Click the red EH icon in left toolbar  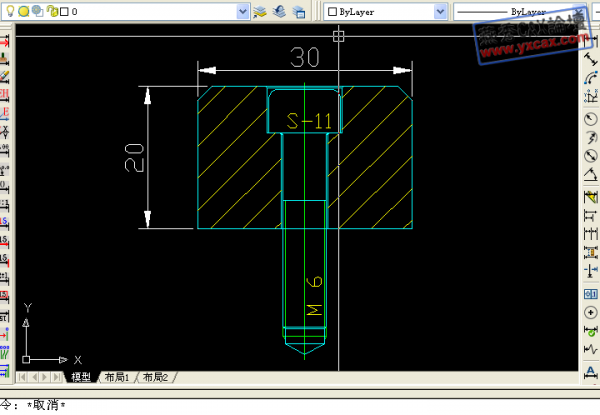[x=4, y=94]
